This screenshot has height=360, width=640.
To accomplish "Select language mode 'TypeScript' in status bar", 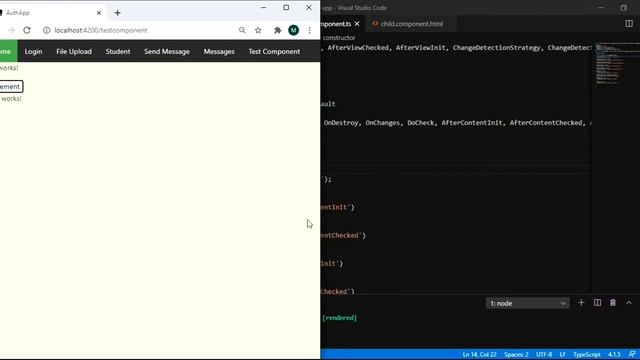I will (587, 355).
